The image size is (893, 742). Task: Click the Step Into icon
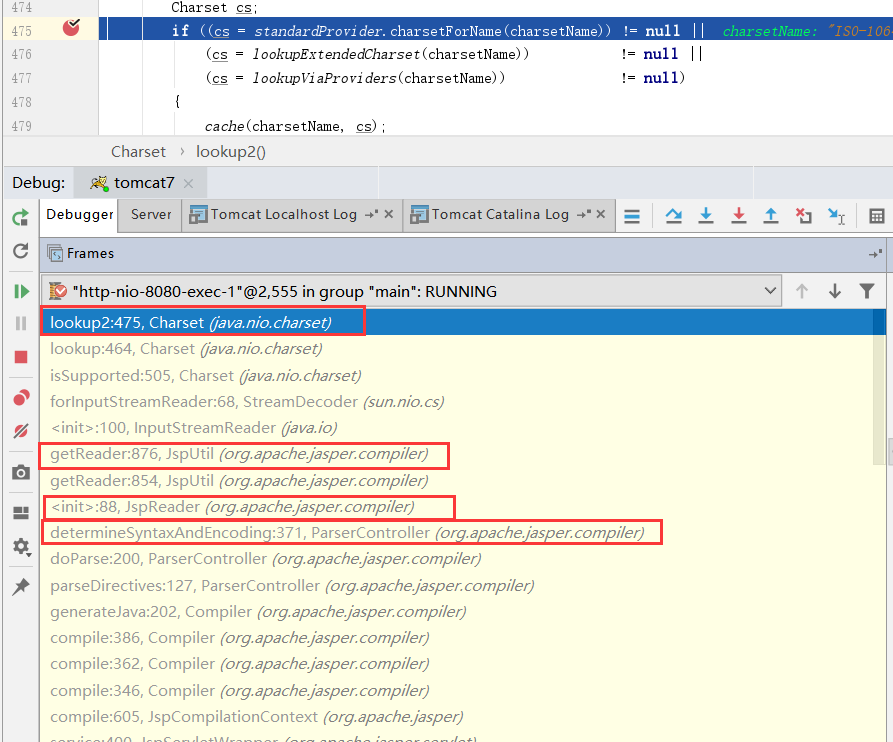click(x=706, y=215)
